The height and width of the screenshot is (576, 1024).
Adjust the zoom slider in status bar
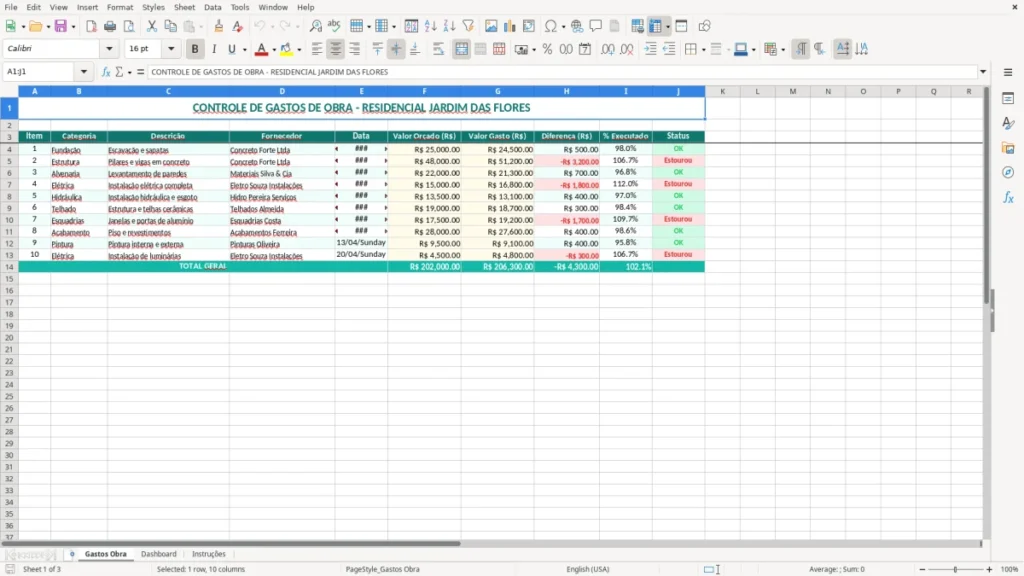955,569
